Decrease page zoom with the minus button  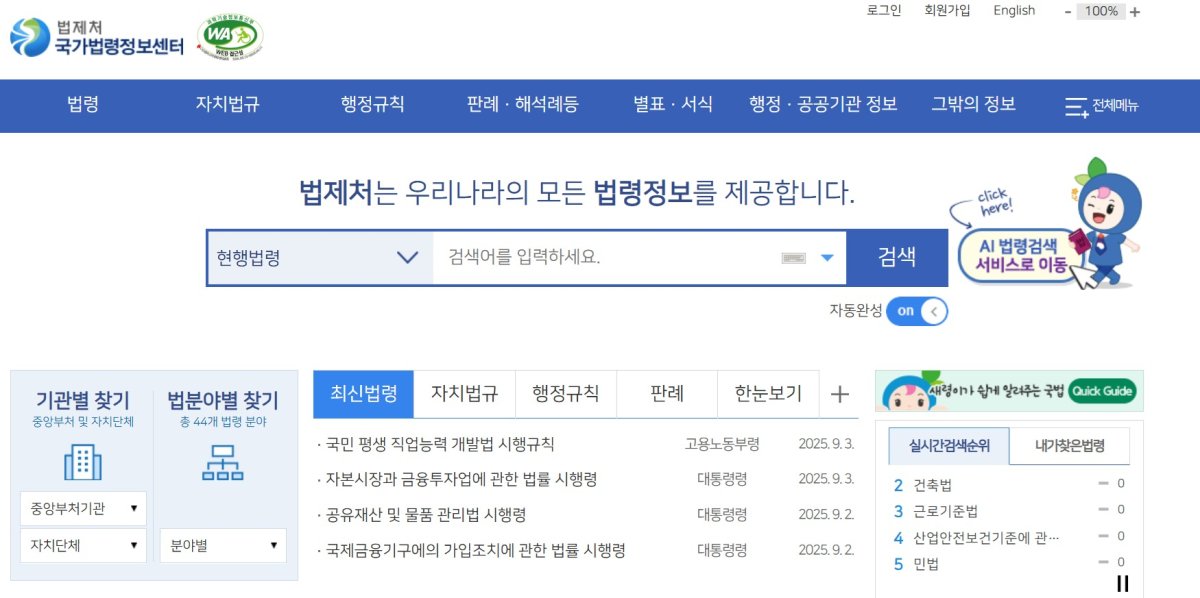pyautogui.click(x=1068, y=12)
